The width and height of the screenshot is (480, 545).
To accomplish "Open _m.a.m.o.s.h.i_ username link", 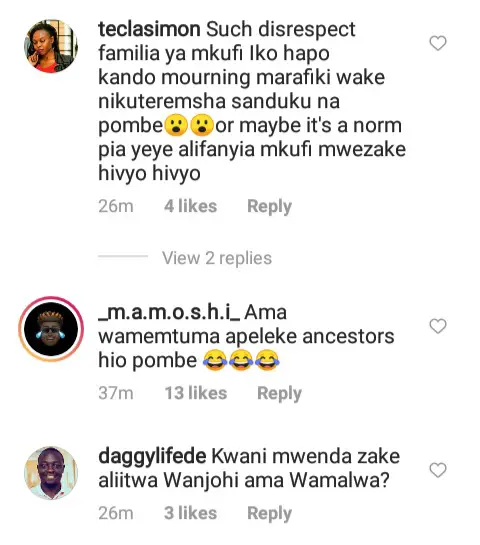I will [169, 312].
